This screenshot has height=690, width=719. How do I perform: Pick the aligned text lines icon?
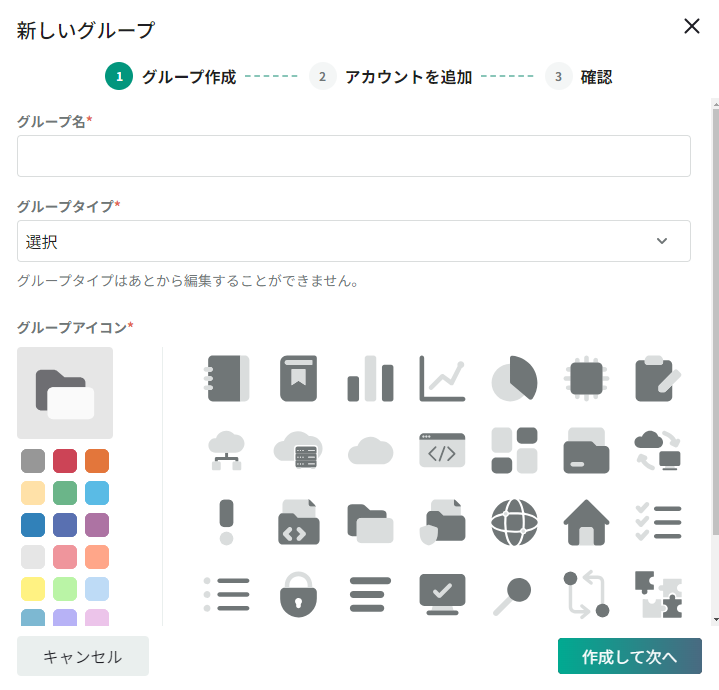tap(371, 594)
